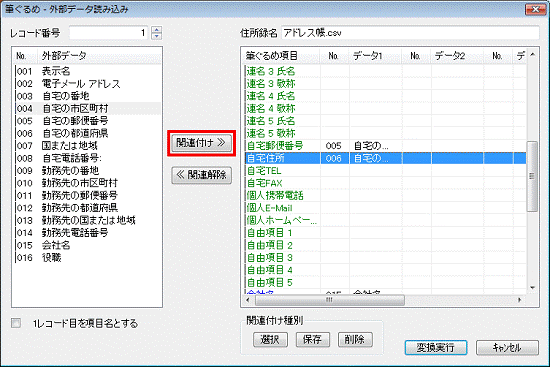Click the 住所録名 field showing アドレス帳.csv
Image resolution: width=550 pixels, height=367 pixels.
(x=410, y=33)
